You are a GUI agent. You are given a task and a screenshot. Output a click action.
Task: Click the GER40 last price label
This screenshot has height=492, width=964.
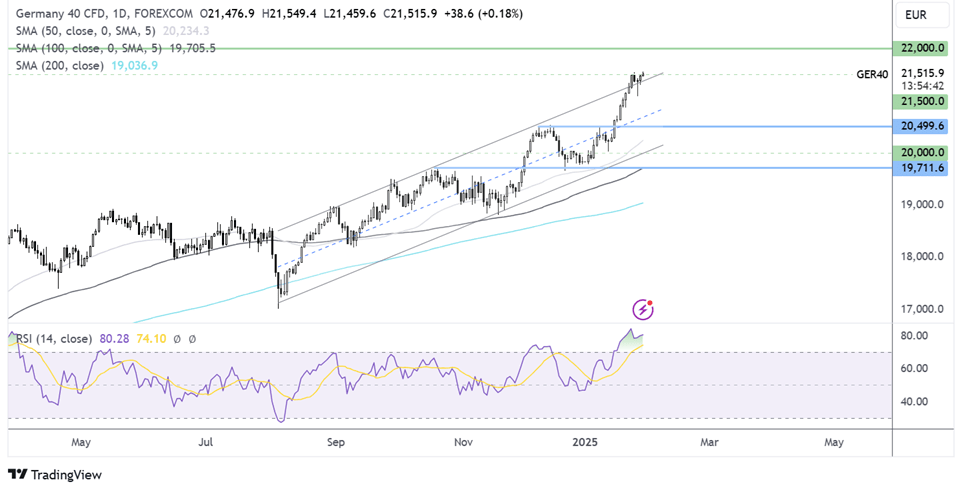[872, 74]
